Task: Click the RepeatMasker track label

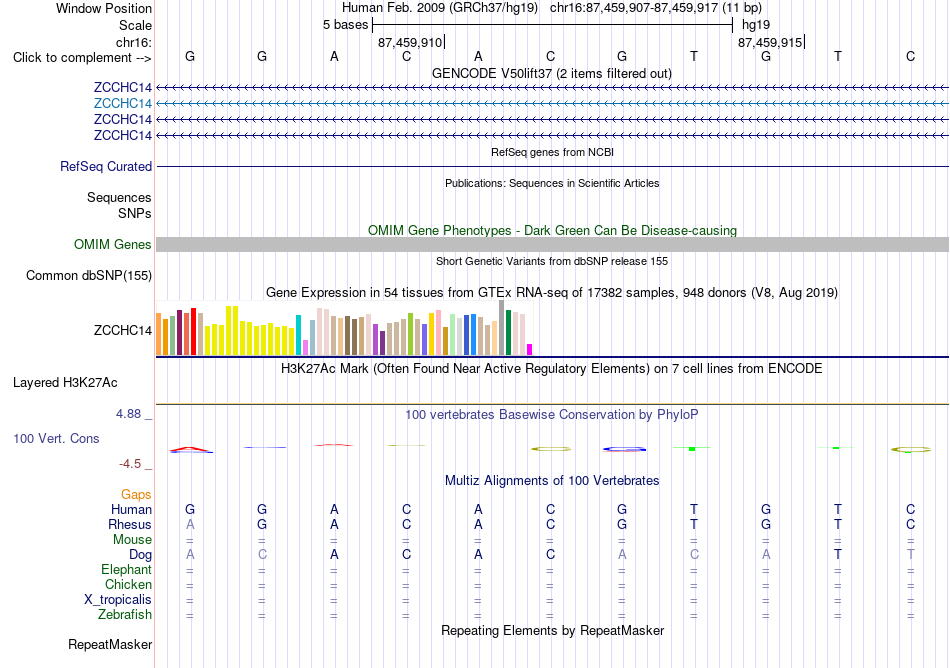Action: point(110,645)
